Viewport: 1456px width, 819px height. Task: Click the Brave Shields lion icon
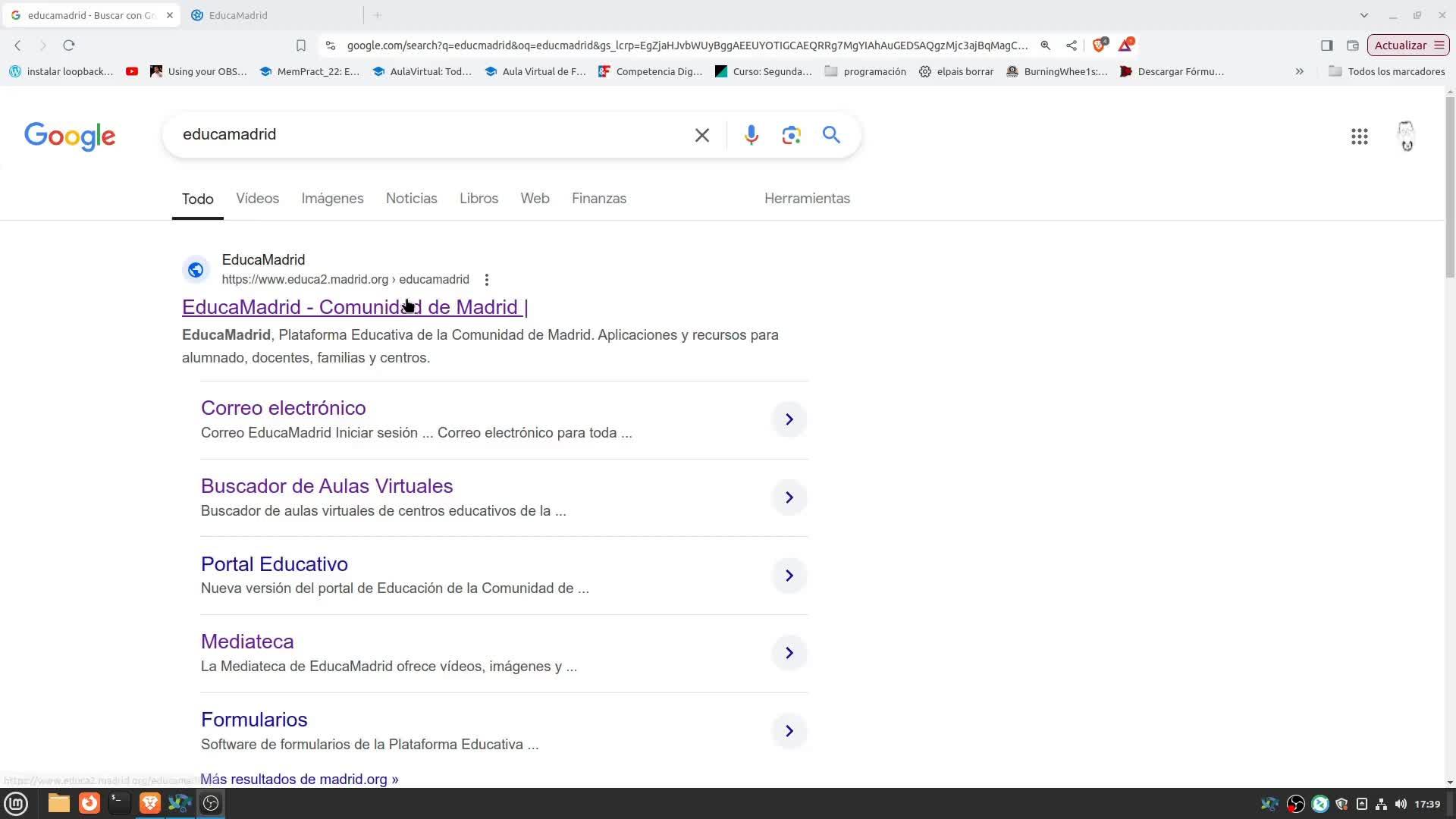(1098, 45)
